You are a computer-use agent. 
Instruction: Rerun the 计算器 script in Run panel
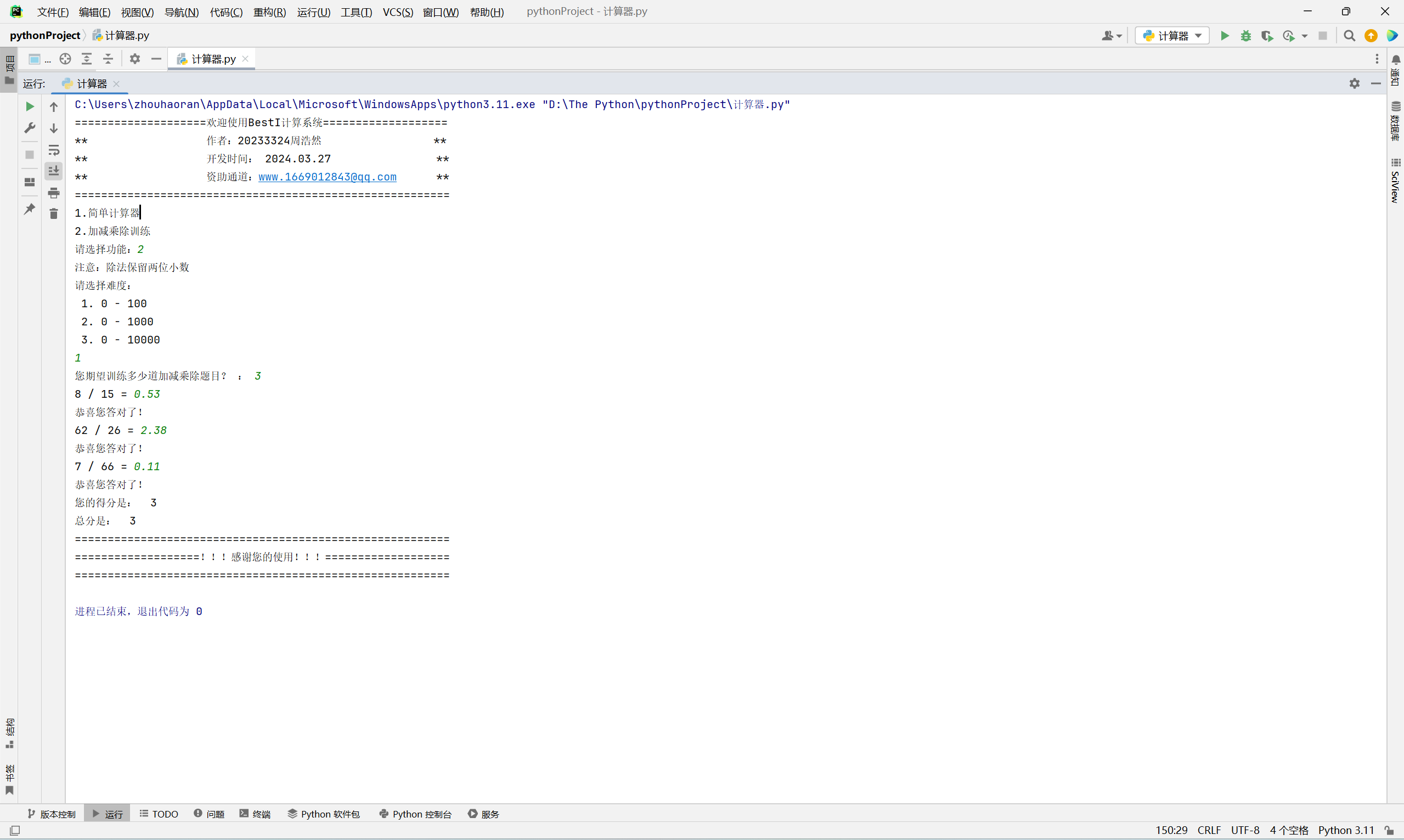pos(30,106)
